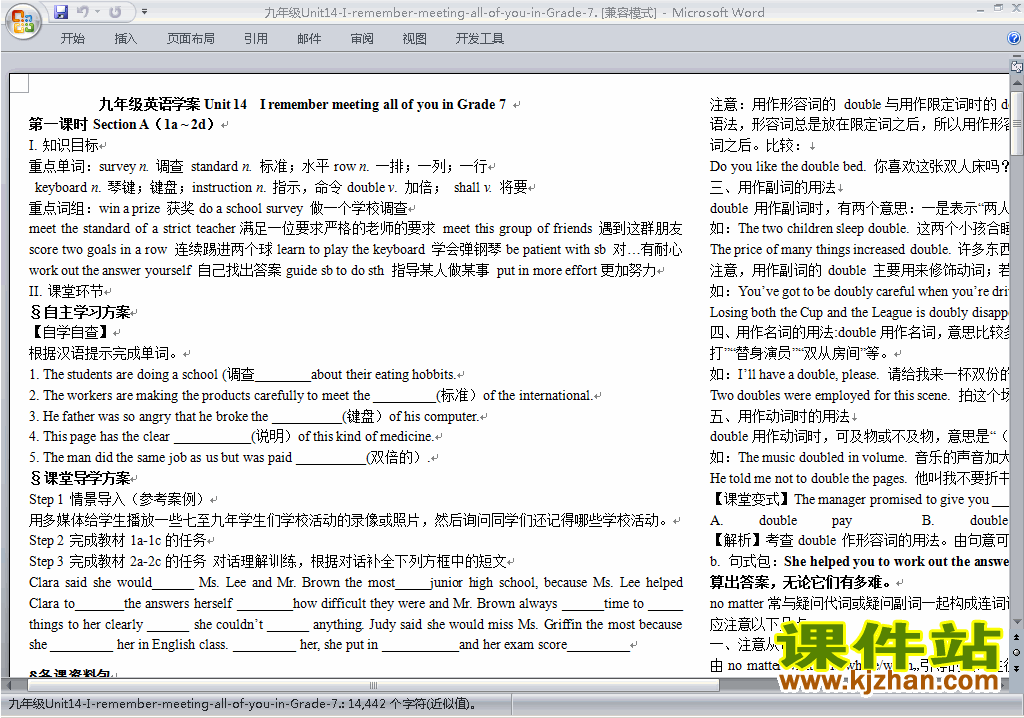
Task: Click the 重点单词 vocabulary line
Action: pyautogui.click(x=259, y=166)
